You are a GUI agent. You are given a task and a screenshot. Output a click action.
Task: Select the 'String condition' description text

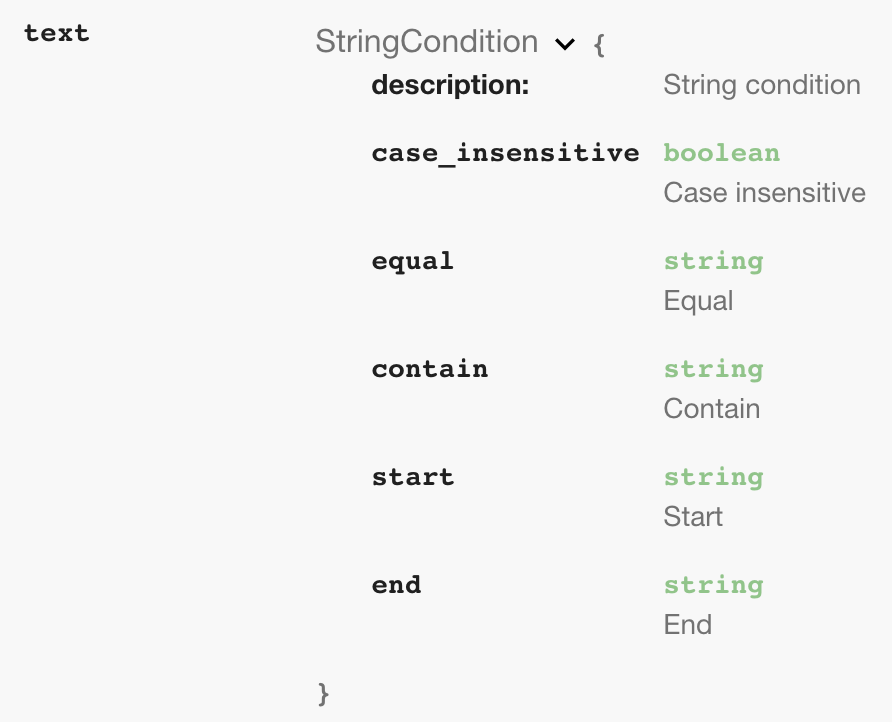761,85
